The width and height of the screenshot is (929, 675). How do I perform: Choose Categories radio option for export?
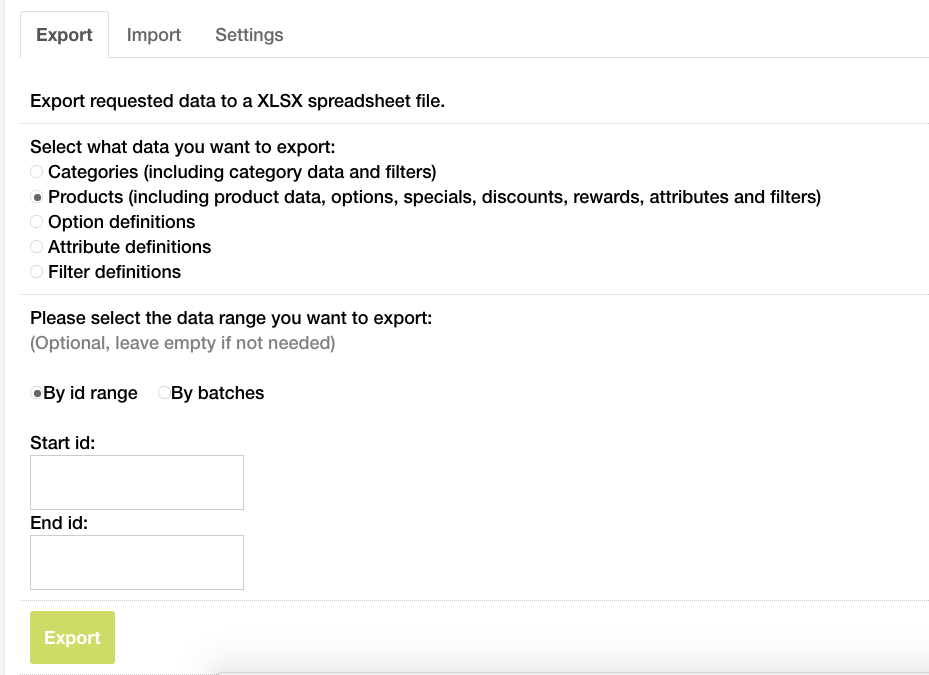coord(37,172)
